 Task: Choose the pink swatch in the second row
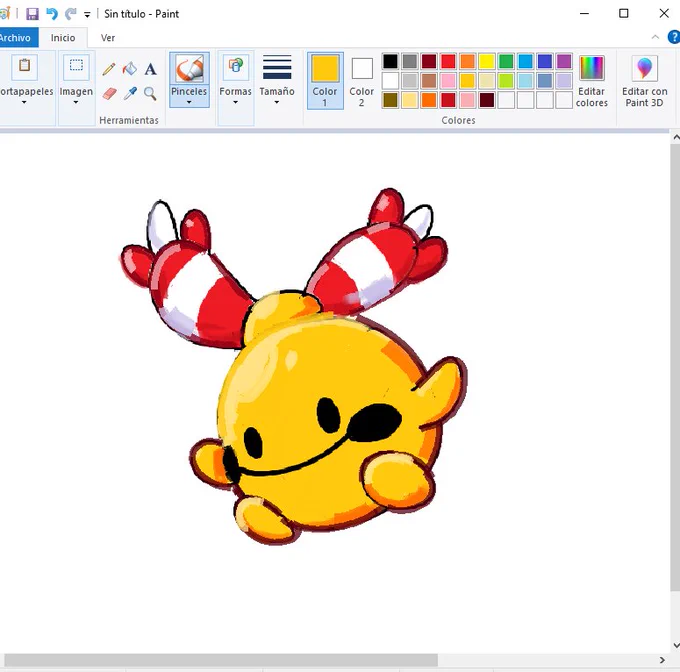448,81
